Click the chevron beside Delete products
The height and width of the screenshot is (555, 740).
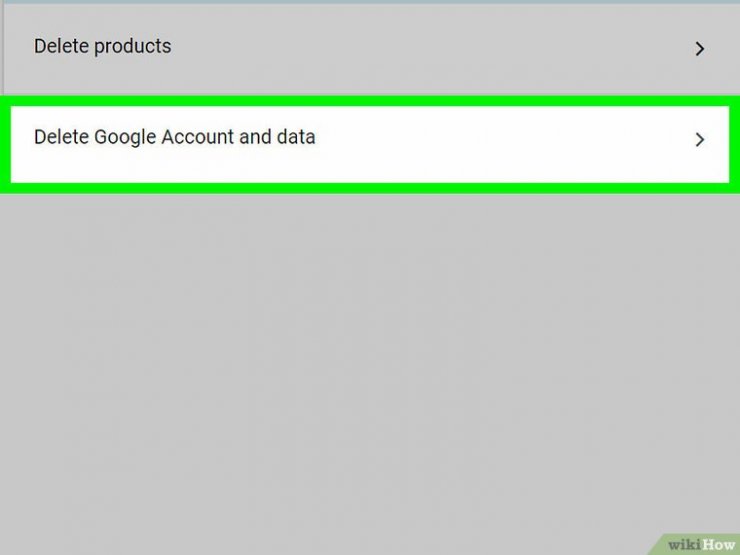(700, 48)
